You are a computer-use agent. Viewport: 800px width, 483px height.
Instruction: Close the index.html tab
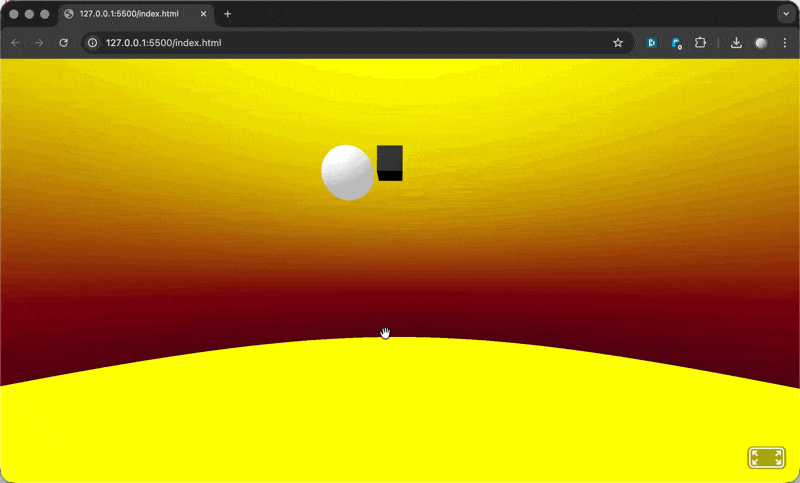point(203,14)
